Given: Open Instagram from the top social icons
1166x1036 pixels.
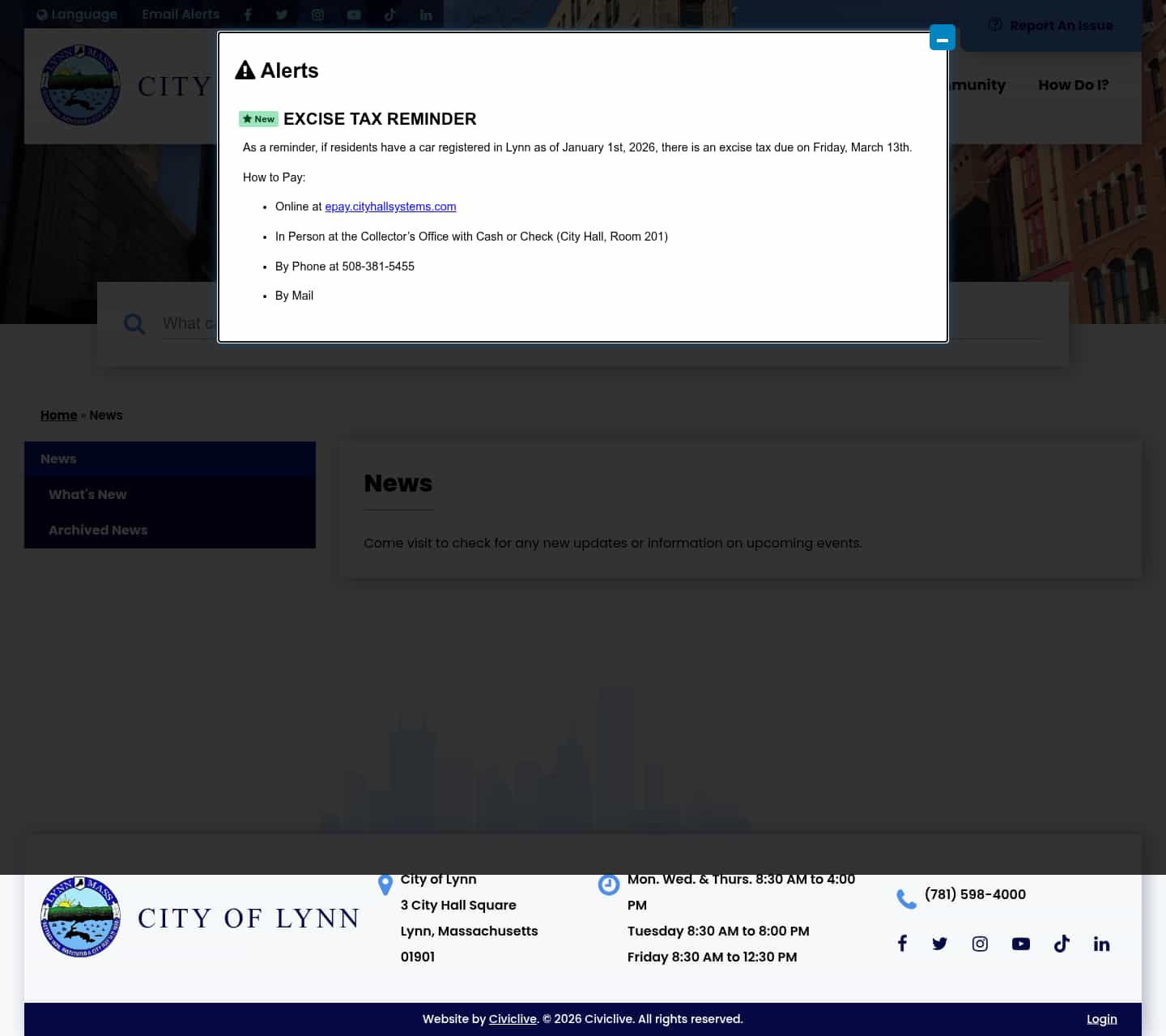Looking at the screenshot, I should (x=317, y=14).
